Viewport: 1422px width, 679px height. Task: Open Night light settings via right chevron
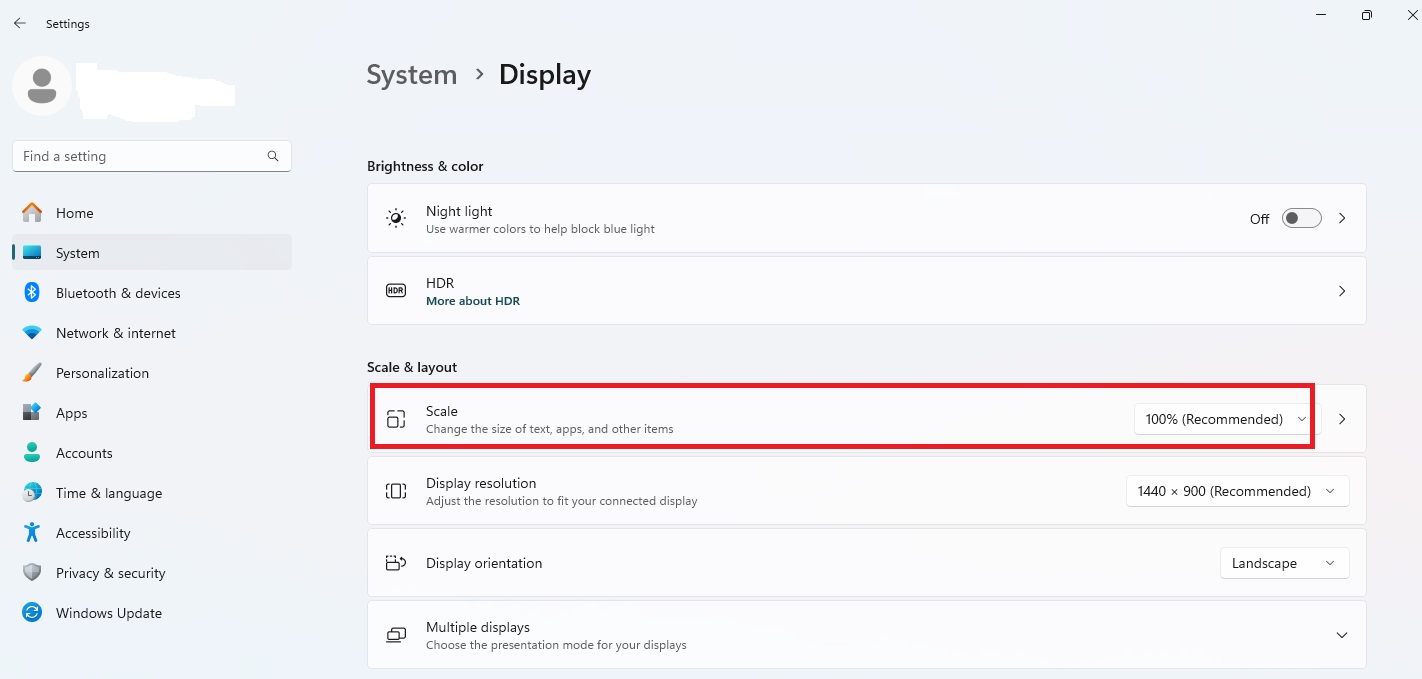coord(1342,218)
